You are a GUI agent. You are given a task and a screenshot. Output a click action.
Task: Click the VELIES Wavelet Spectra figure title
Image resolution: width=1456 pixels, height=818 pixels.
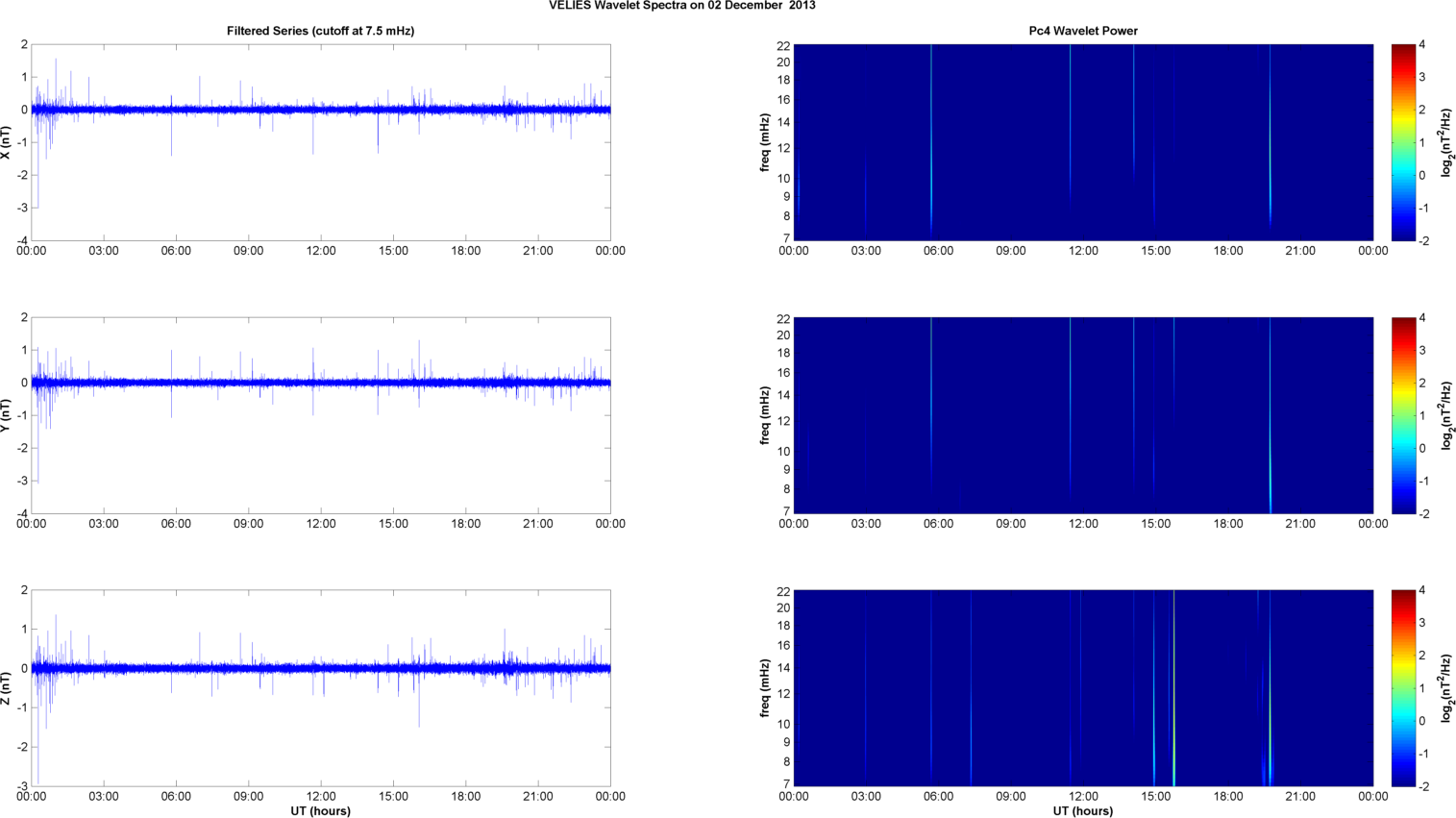click(681, 6)
